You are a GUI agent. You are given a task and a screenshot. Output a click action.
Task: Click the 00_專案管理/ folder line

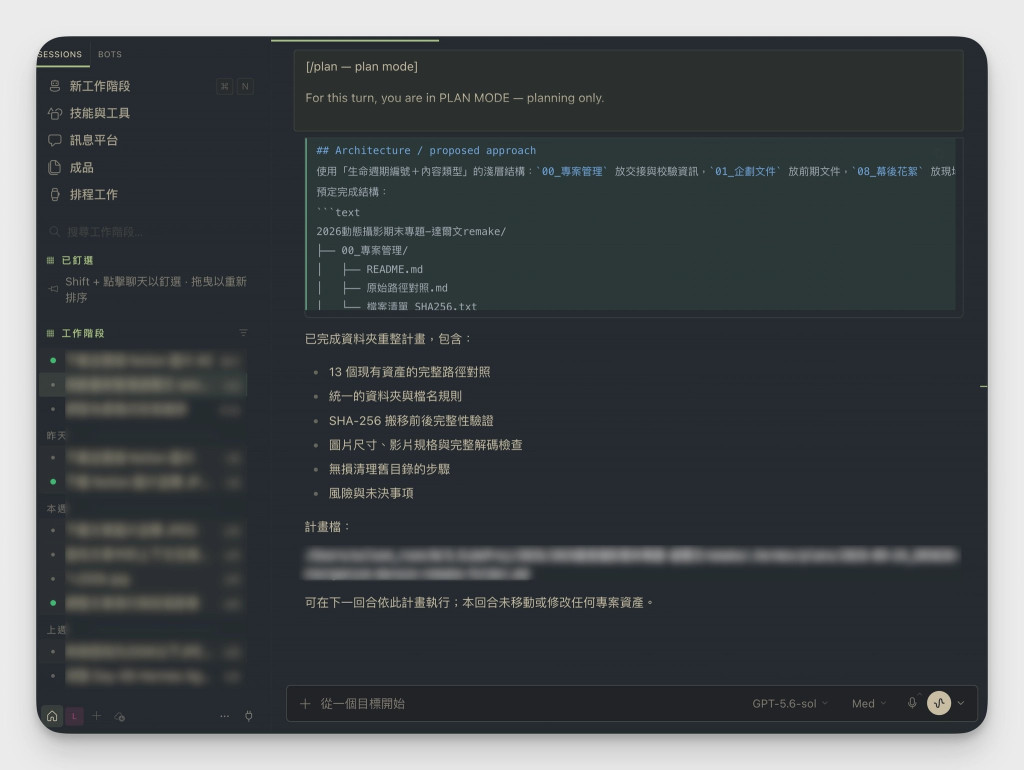click(x=374, y=250)
